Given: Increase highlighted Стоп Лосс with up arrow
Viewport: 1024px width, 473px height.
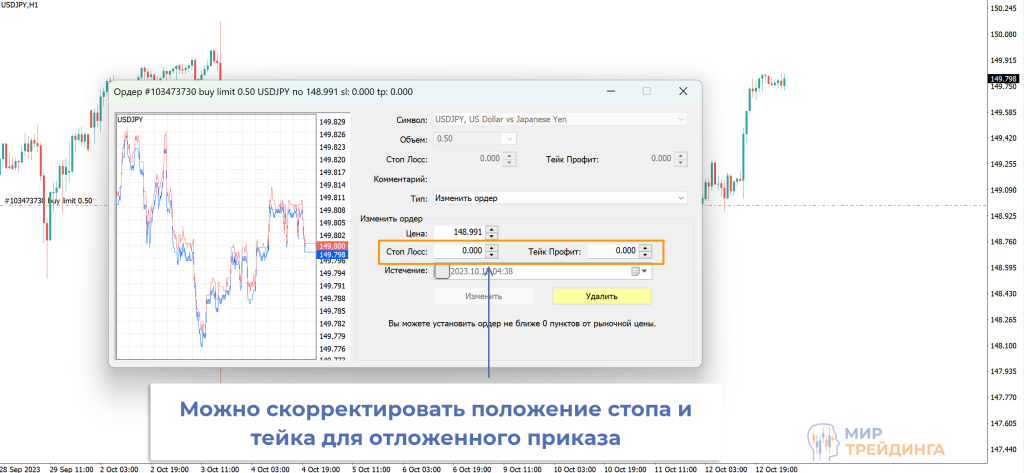Looking at the screenshot, I should coord(492,247).
